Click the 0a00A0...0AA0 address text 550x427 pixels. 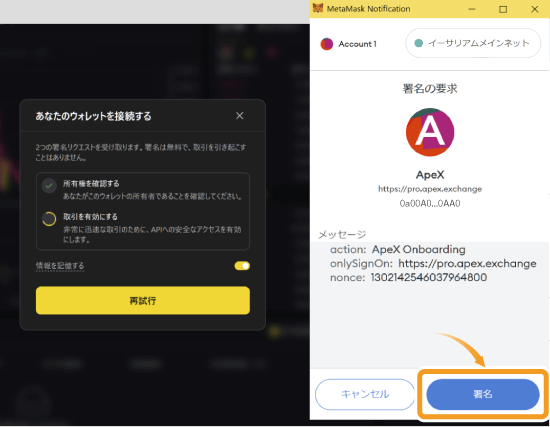coord(430,203)
